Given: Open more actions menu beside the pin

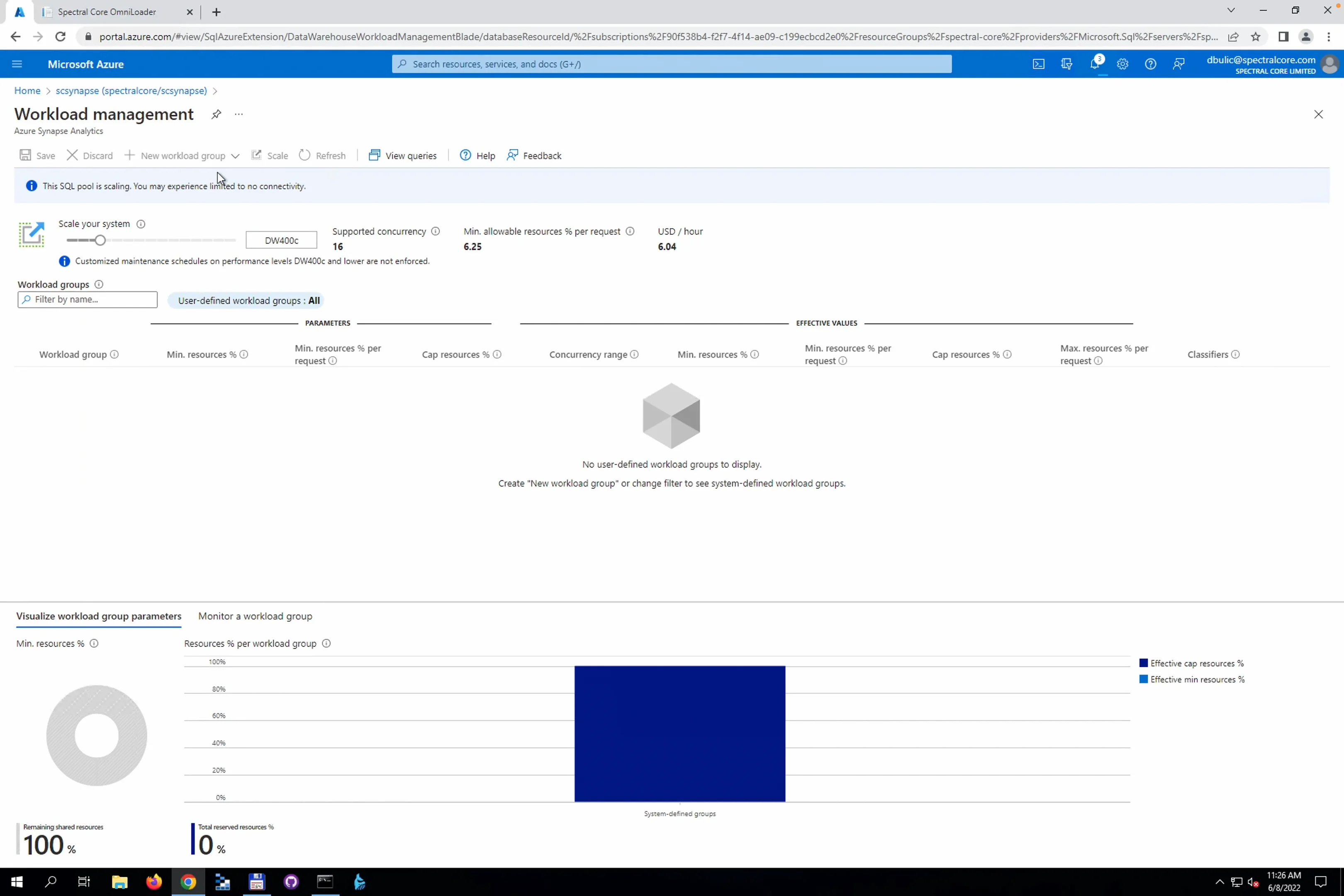Looking at the screenshot, I should point(238,114).
